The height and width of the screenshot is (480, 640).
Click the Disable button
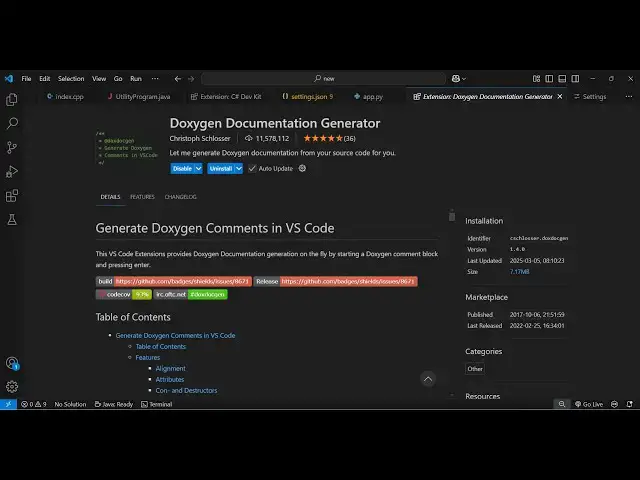(182, 168)
